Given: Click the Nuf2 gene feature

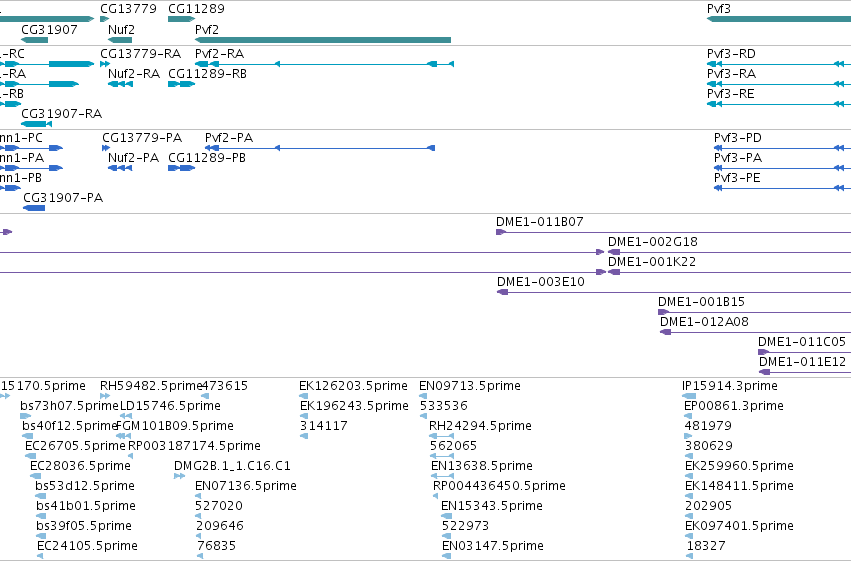Looking at the screenshot, I should click(x=120, y=40).
